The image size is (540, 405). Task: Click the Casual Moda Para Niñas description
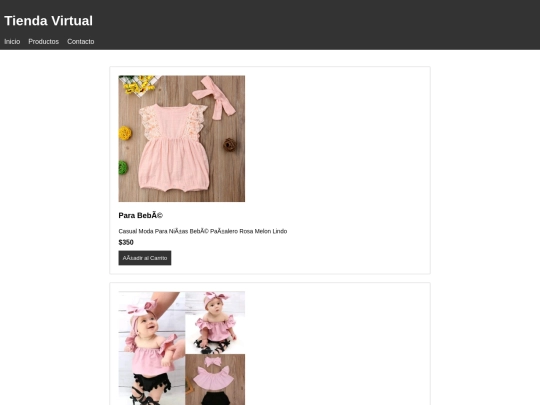click(x=202, y=231)
